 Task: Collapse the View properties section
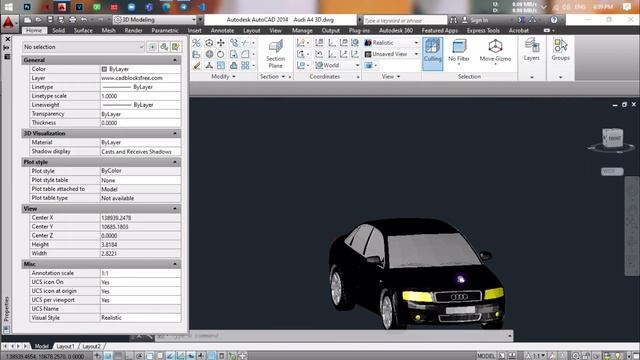tap(175, 209)
